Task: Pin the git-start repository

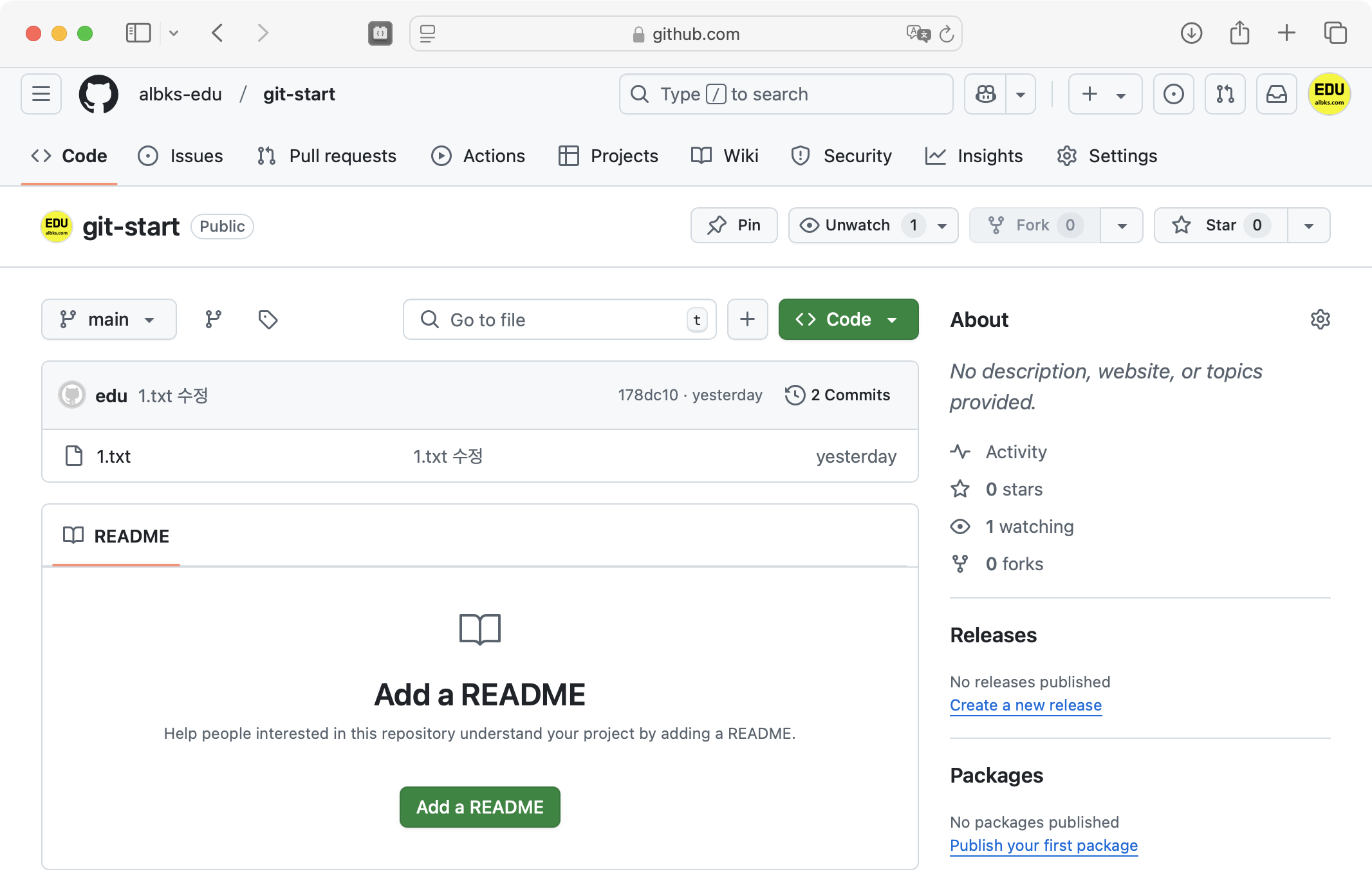Action: coord(734,225)
